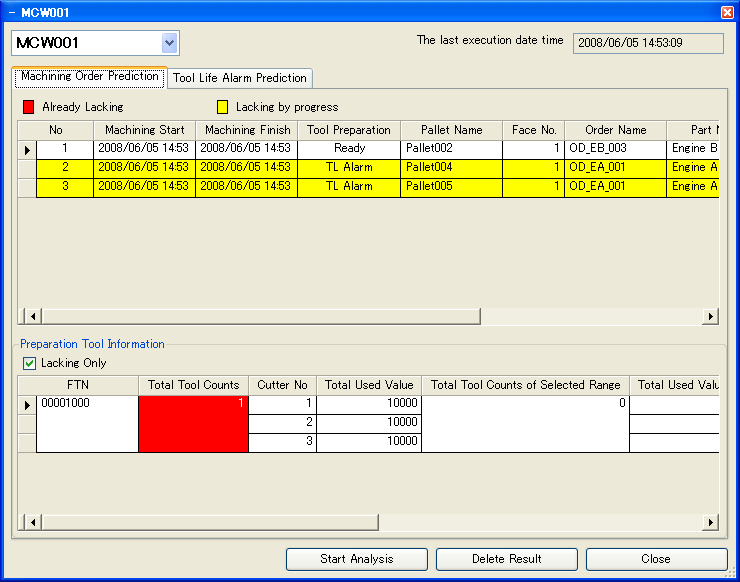This screenshot has height=582, width=740.
Task: Click the yellow Lacking by progress swatch
Action: pos(222,107)
